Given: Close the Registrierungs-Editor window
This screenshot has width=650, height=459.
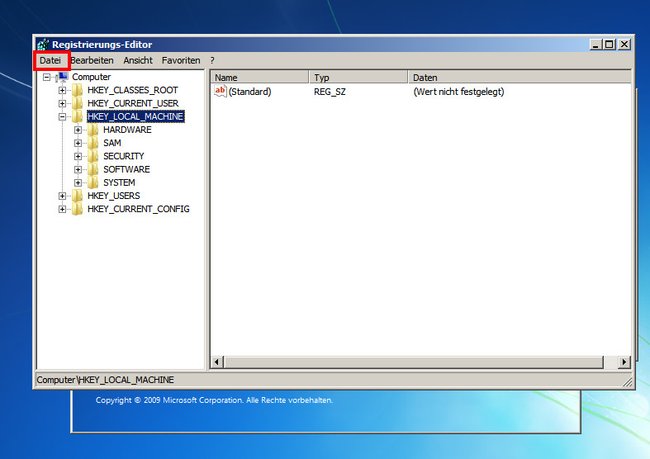Looking at the screenshot, I should (624, 44).
